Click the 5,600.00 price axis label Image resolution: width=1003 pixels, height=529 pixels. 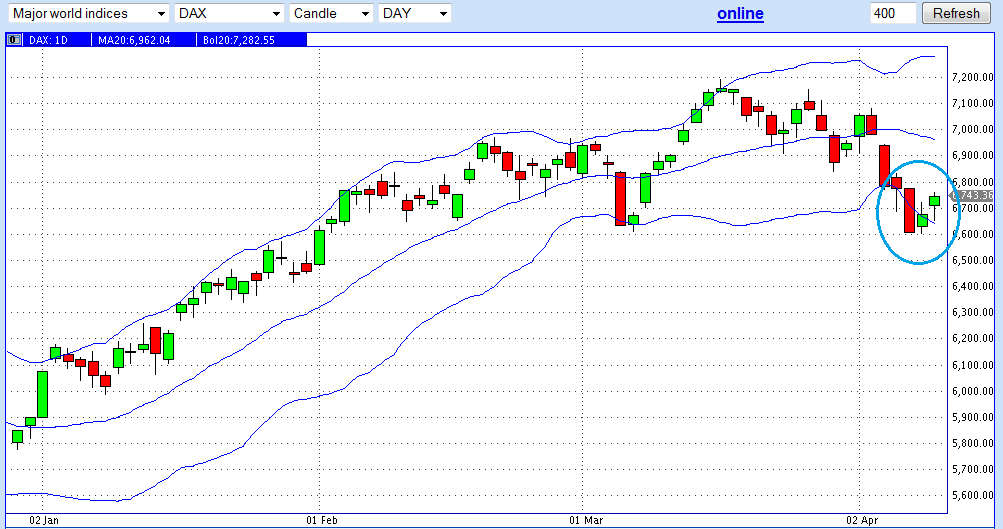tap(972, 495)
